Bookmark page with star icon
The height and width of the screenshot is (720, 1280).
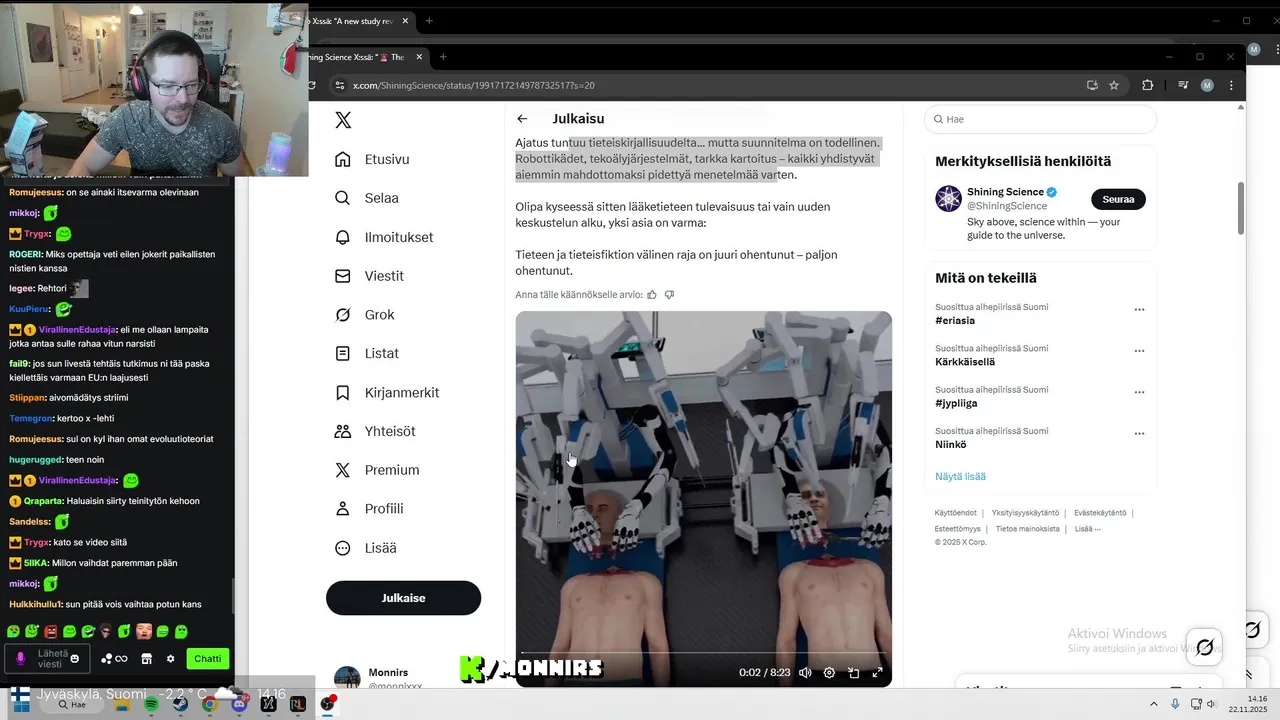click(1114, 85)
